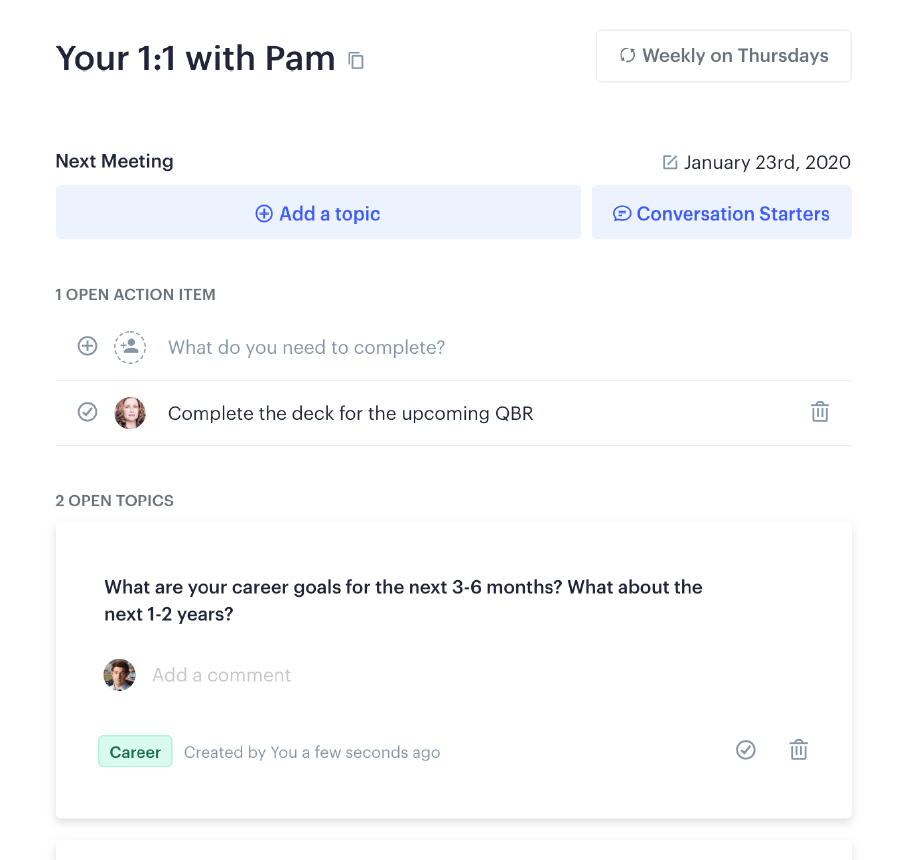This screenshot has height=860, width=900.
Task: Click the speech bubble icon in Conversation Starters
Action: (x=622, y=214)
